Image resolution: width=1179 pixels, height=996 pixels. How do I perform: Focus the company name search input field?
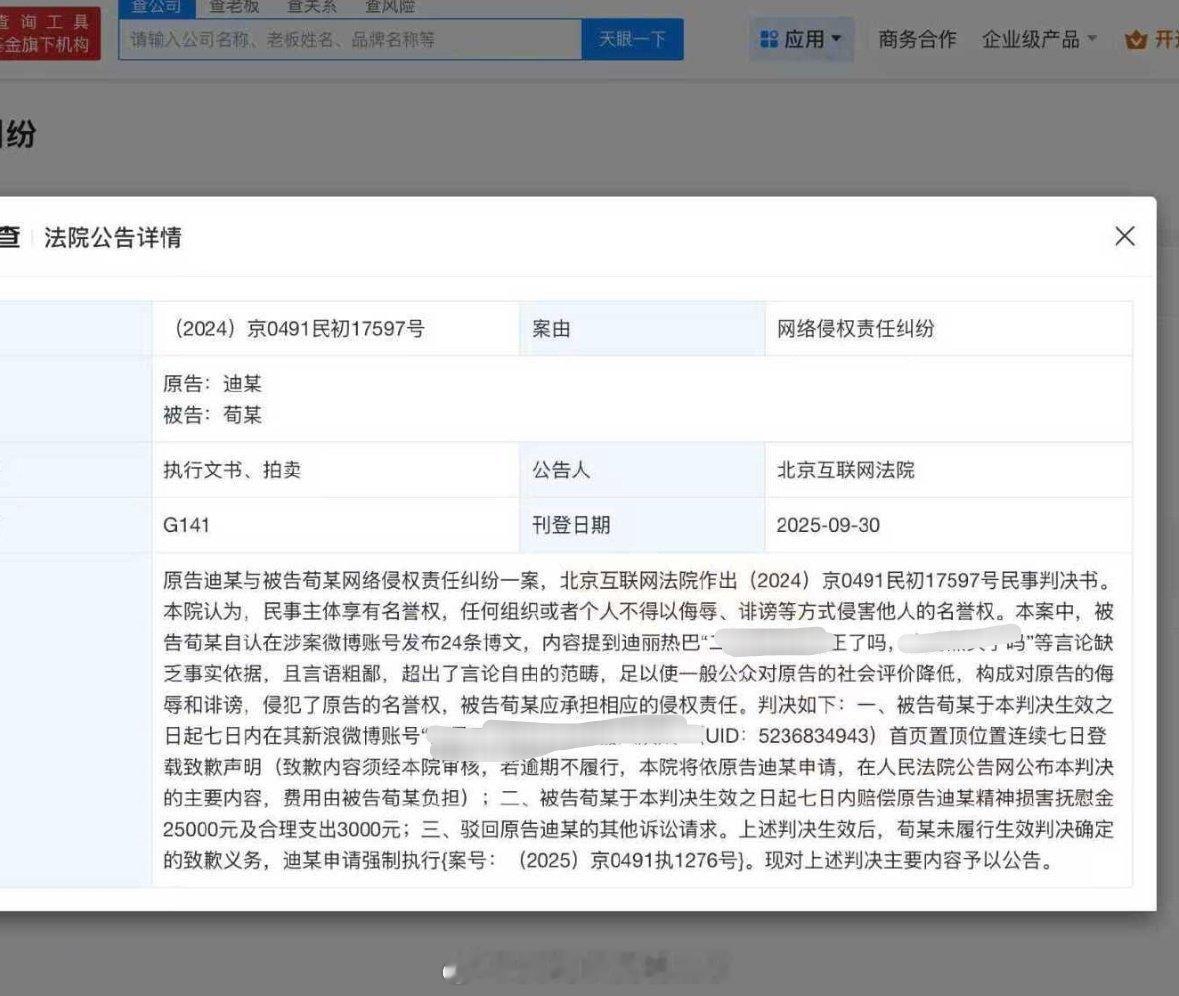[350, 40]
